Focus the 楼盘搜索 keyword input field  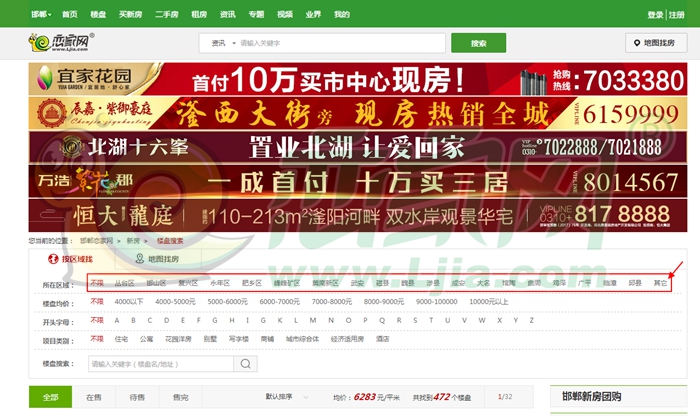pos(161,364)
